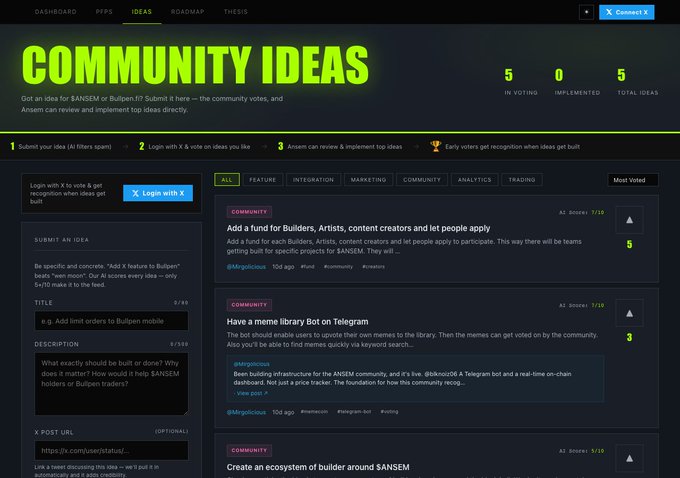This screenshot has height=478, width=680.
Task: Upvote the ecosystem of builder idea
Action: (x=629, y=458)
